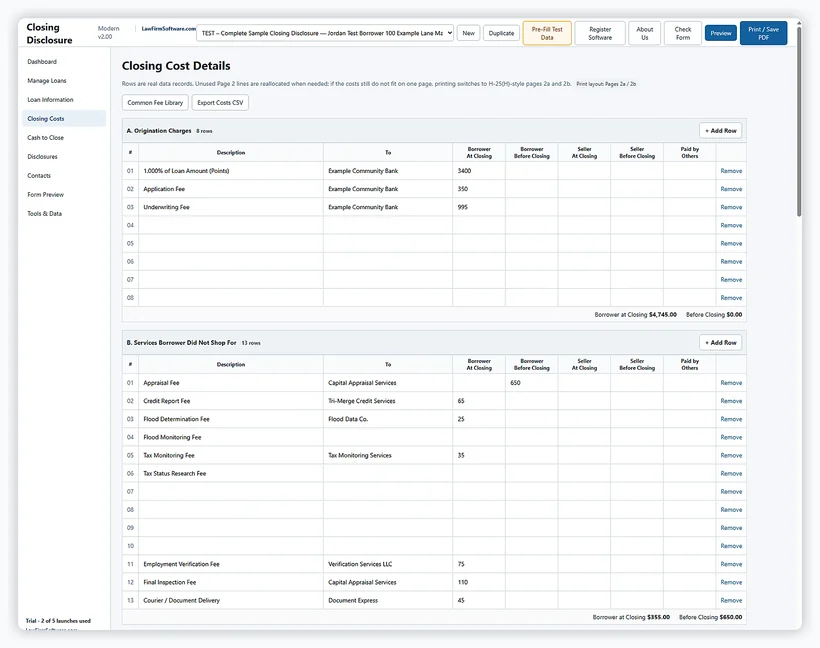Image resolution: width=820 pixels, height=648 pixels.
Task: Edit Flood Determination Fee amount 25
Action: 479,419
